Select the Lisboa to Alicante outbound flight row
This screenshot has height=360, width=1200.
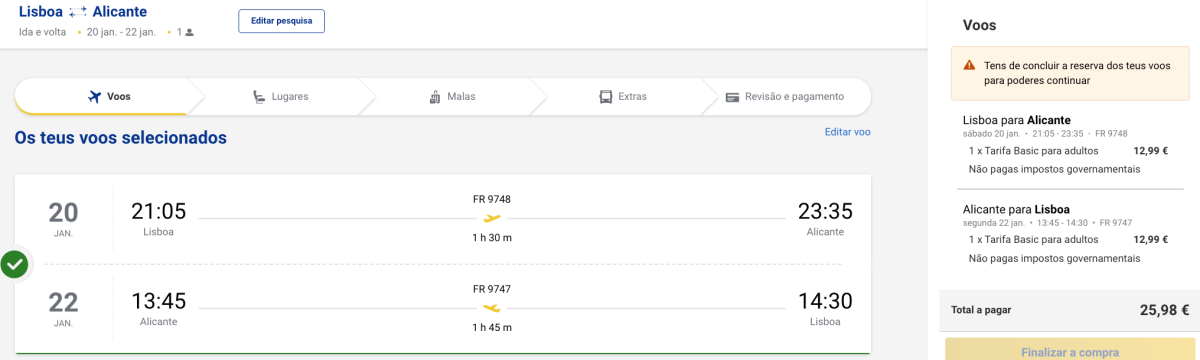pos(443,219)
